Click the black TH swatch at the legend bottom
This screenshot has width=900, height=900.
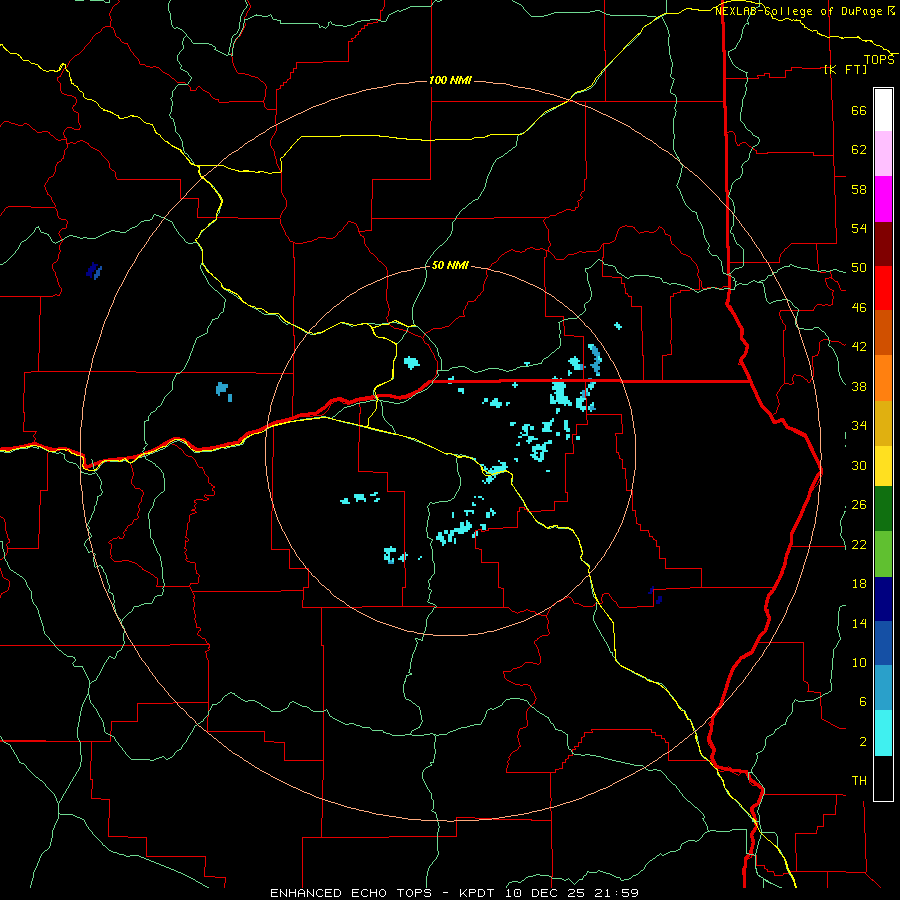click(x=883, y=778)
